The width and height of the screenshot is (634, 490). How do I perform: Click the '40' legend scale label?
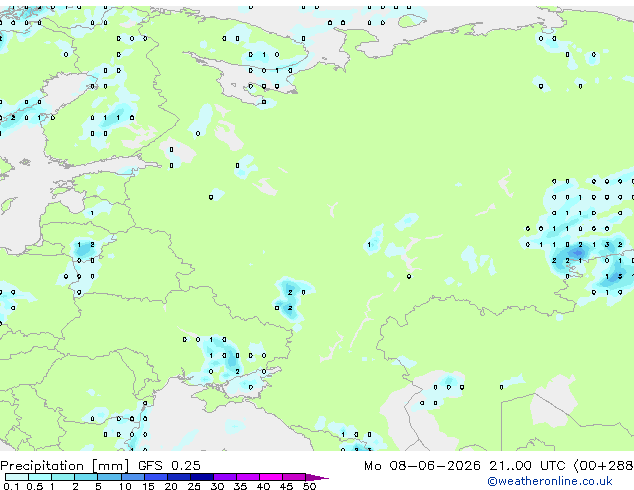[263, 486]
